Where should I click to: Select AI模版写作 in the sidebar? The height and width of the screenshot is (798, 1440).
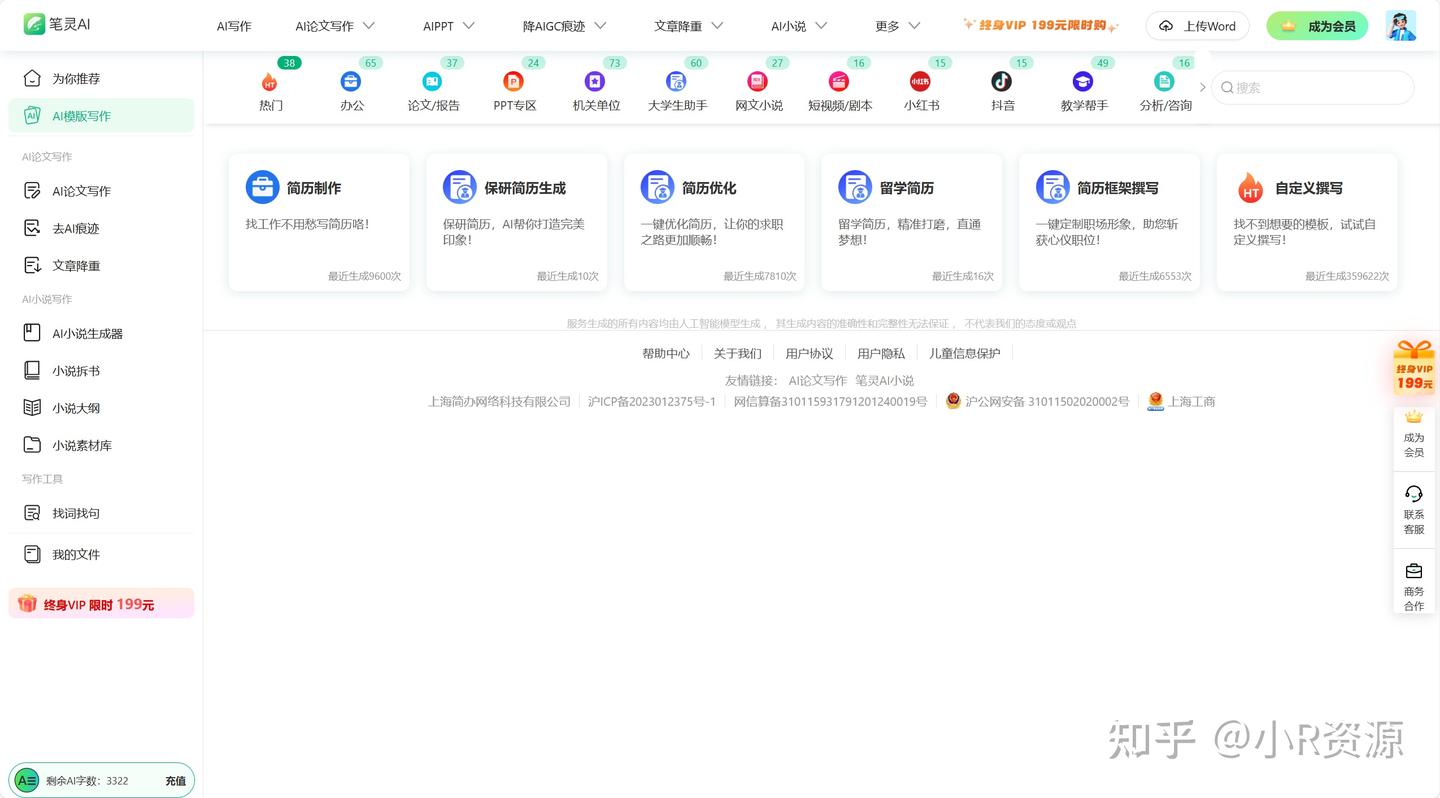101,115
